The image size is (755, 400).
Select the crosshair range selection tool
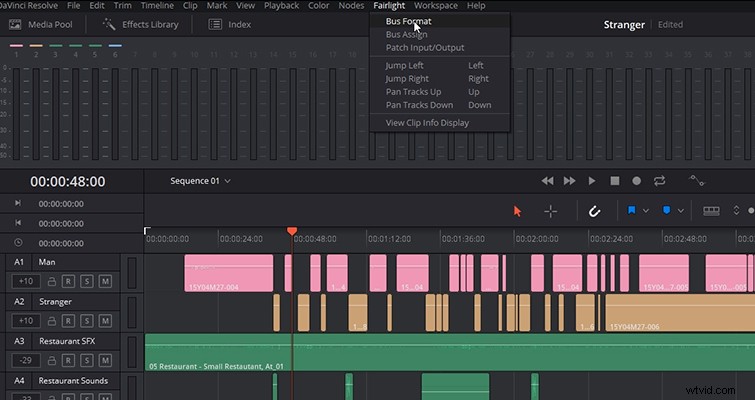click(551, 211)
